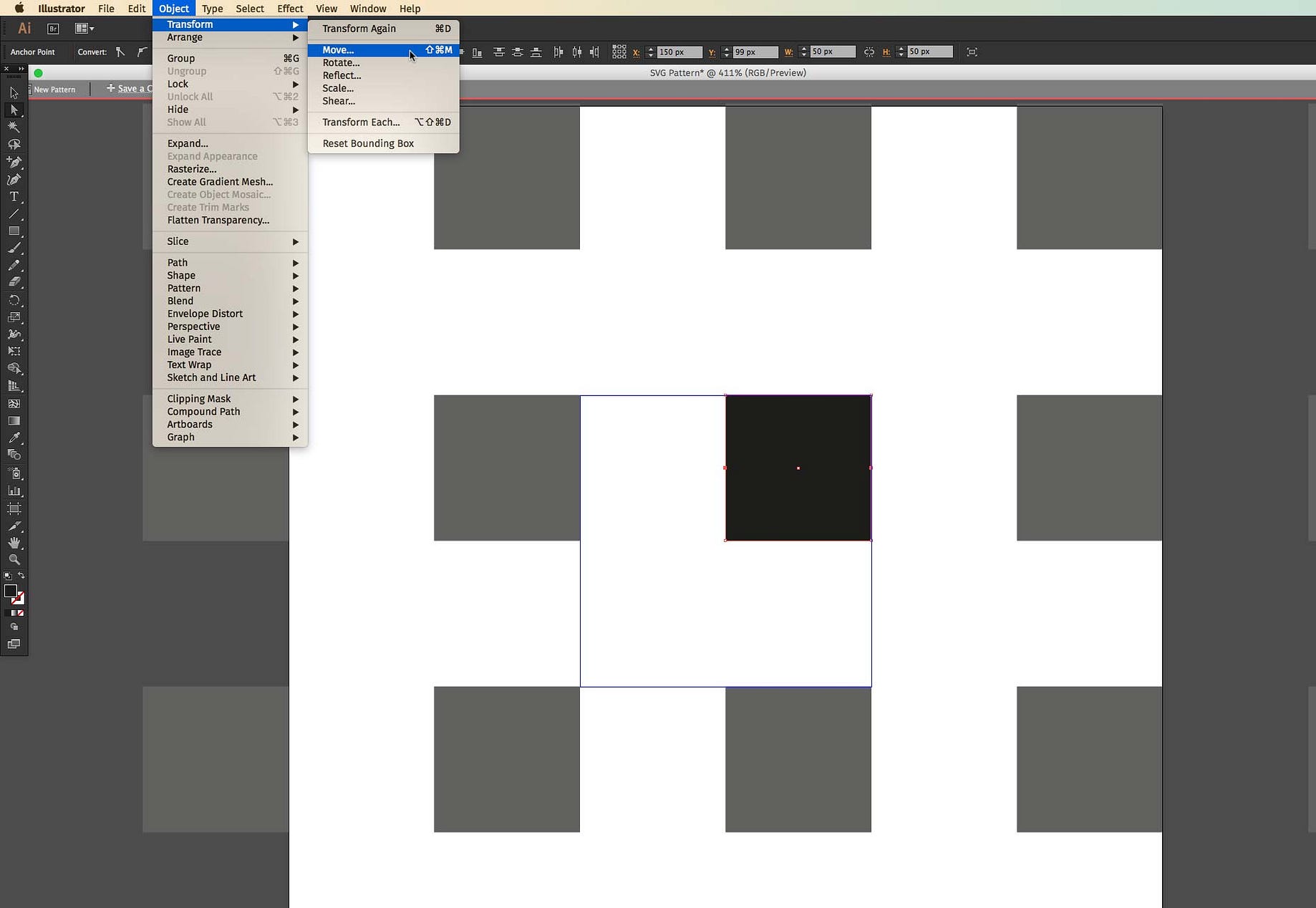Open the Window menu in menu bar
Viewport: 1316px width, 908px height.
368,9
